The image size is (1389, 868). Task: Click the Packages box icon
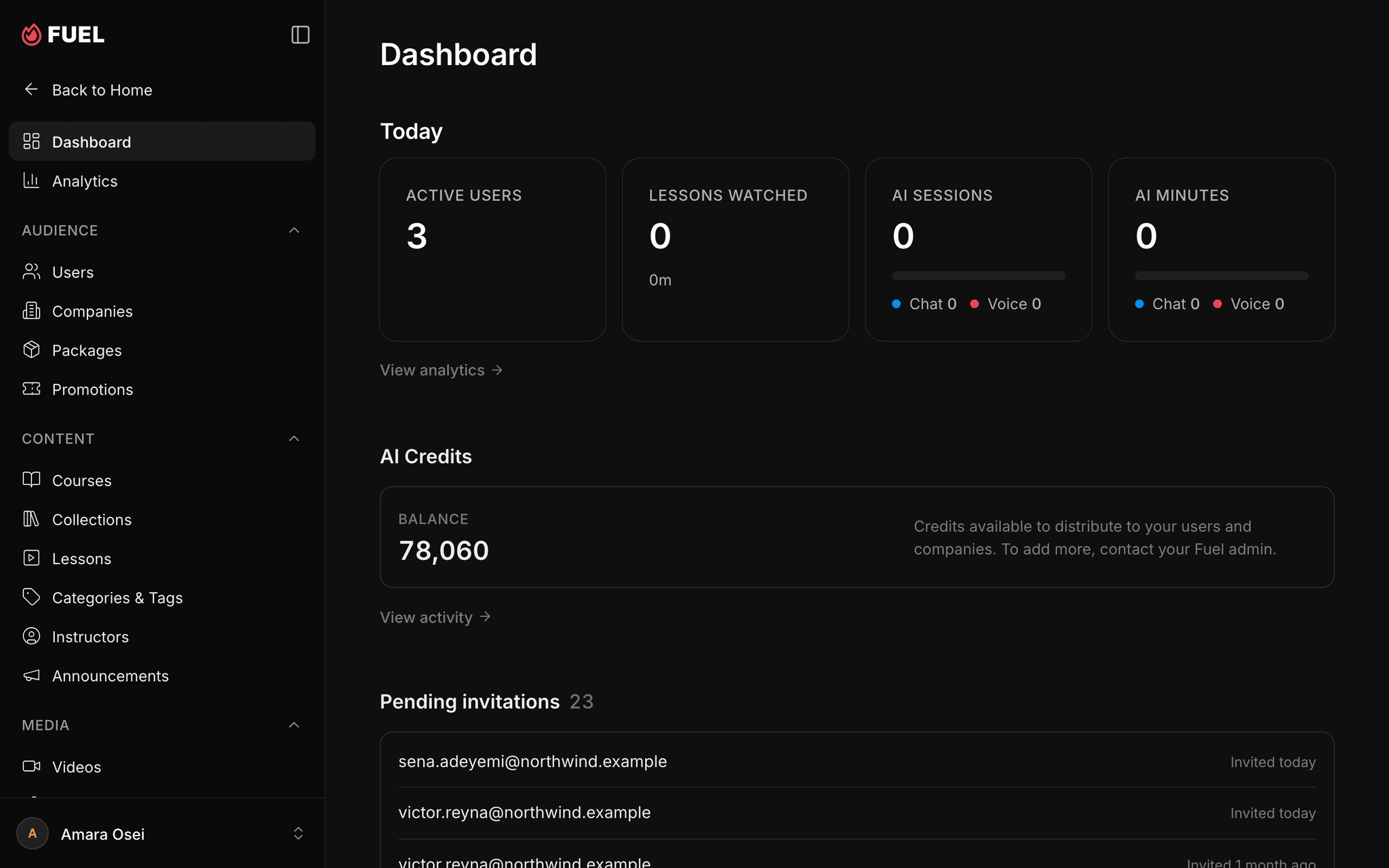click(x=31, y=349)
